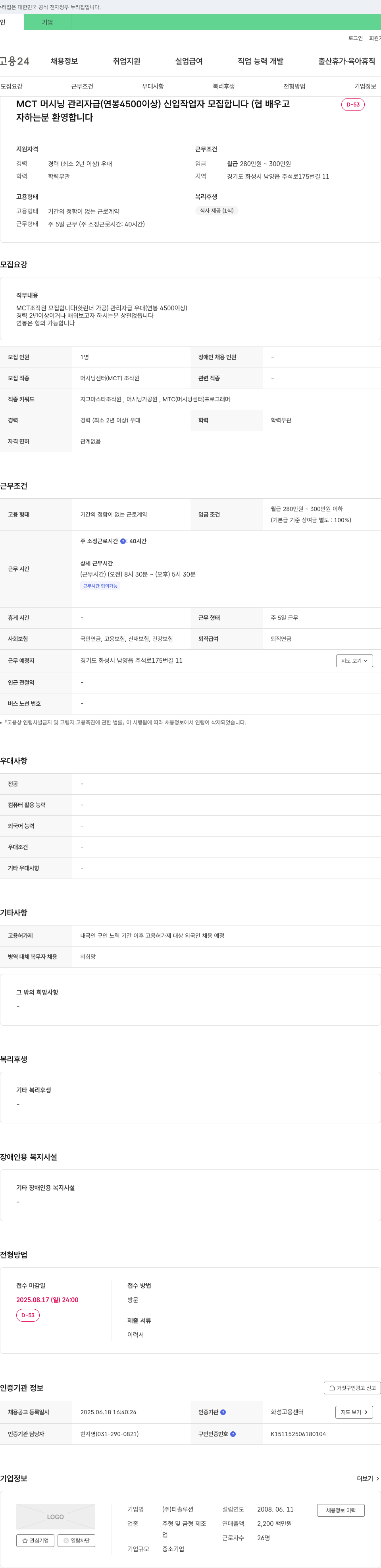Click the help icon next to 주 소정근로시간
The width and height of the screenshot is (381, 1568).
(x=123, y=541)
